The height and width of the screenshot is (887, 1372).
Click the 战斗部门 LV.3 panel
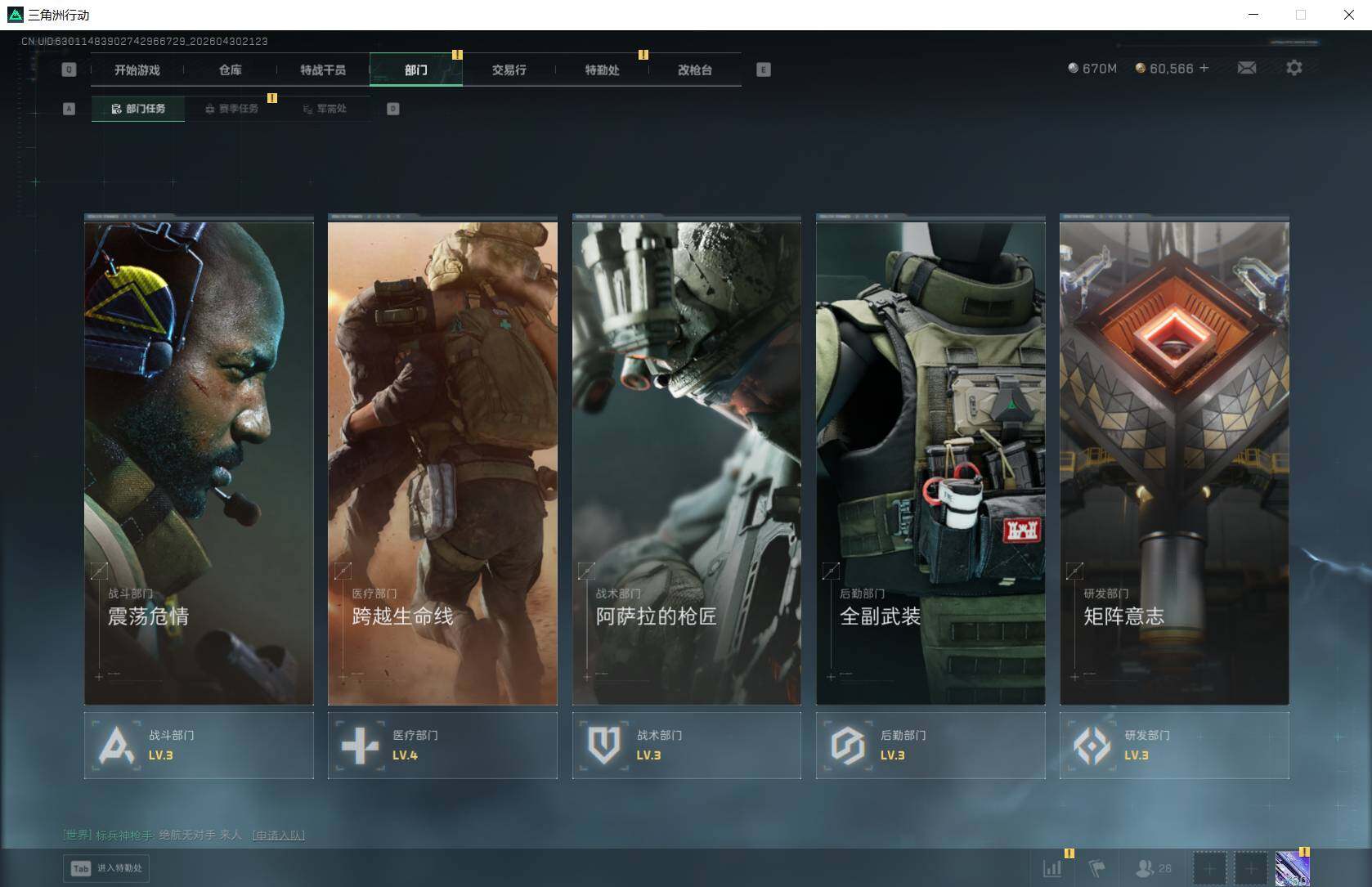coord(199,745)
